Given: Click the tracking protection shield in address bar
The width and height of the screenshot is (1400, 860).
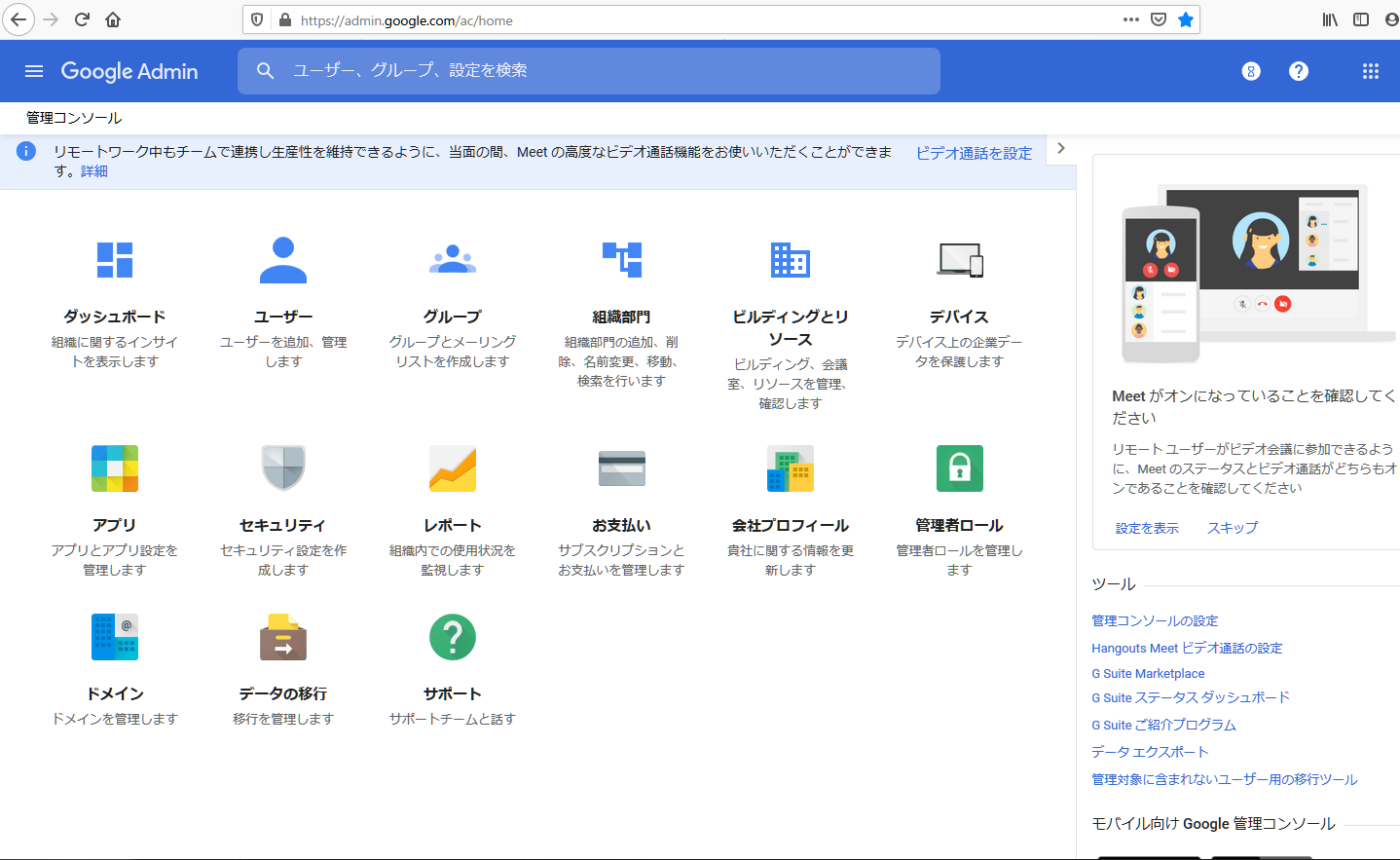Looking at the screenshot, I should [257, 19].
